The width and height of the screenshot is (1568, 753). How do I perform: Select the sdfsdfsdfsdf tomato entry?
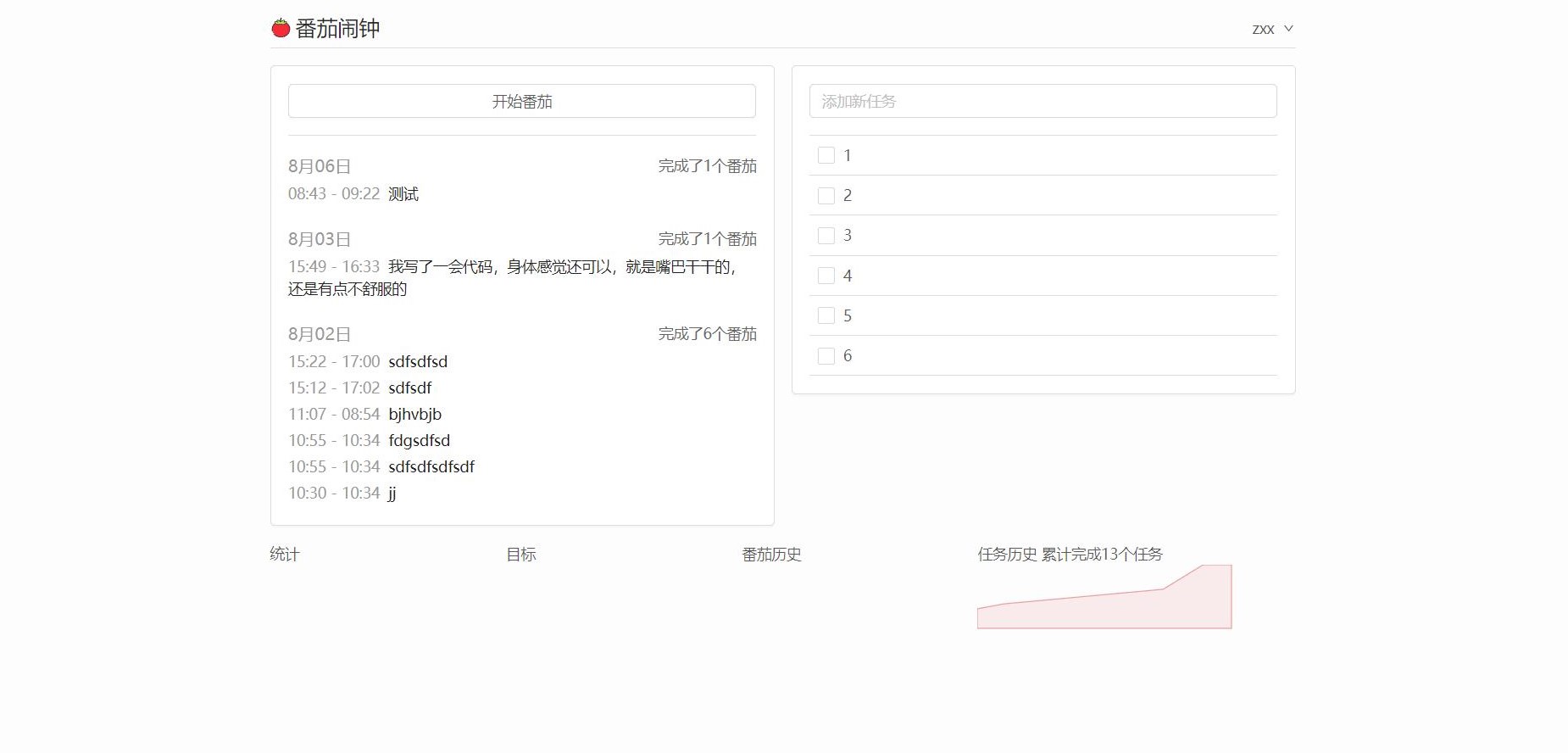click(x=431, y=467)
